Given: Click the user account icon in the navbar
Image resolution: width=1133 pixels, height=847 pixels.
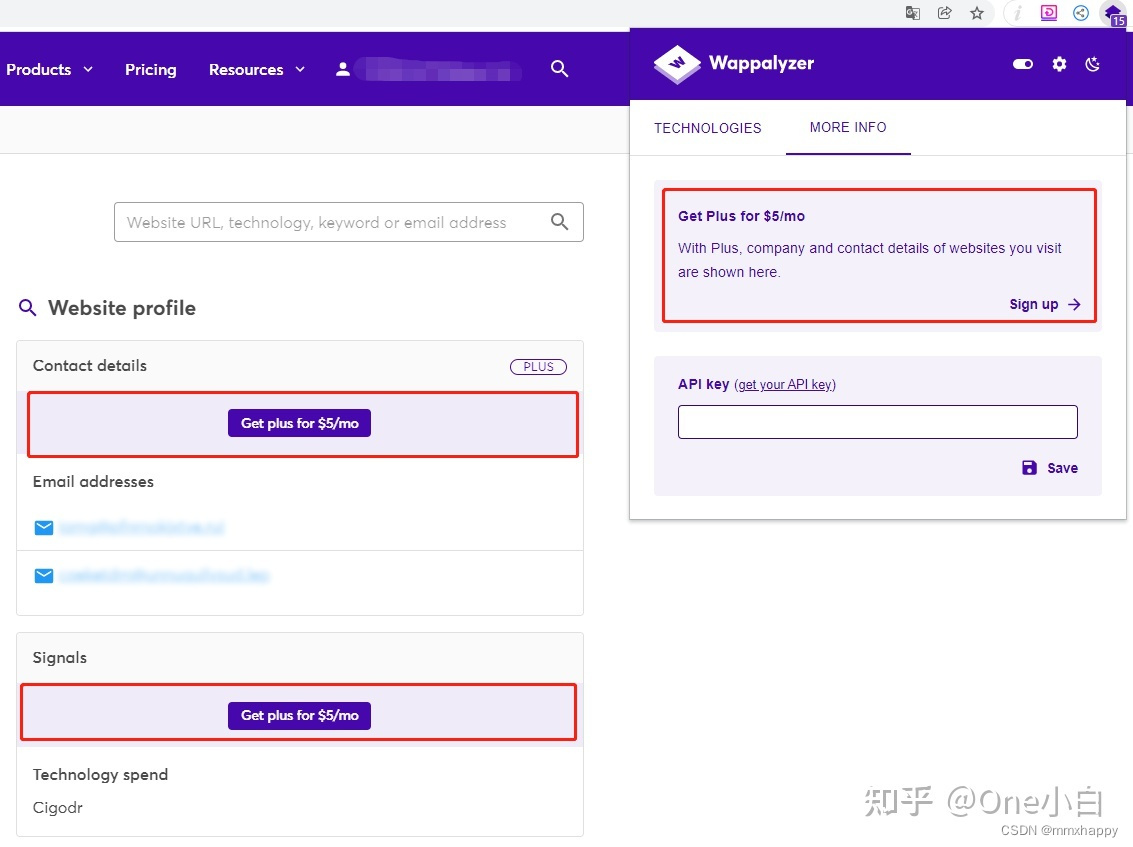Looking at the screenshot, I should click(x=342, y=69).
